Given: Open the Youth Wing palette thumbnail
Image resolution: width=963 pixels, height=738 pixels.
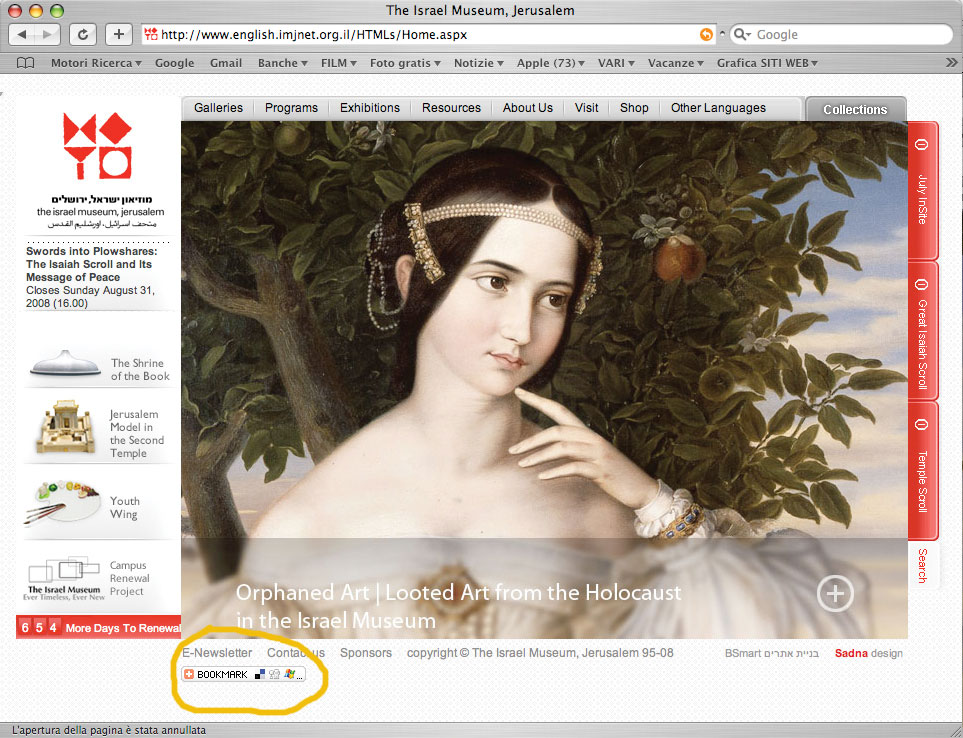Looking at the screenshot, I should point(62,503).
